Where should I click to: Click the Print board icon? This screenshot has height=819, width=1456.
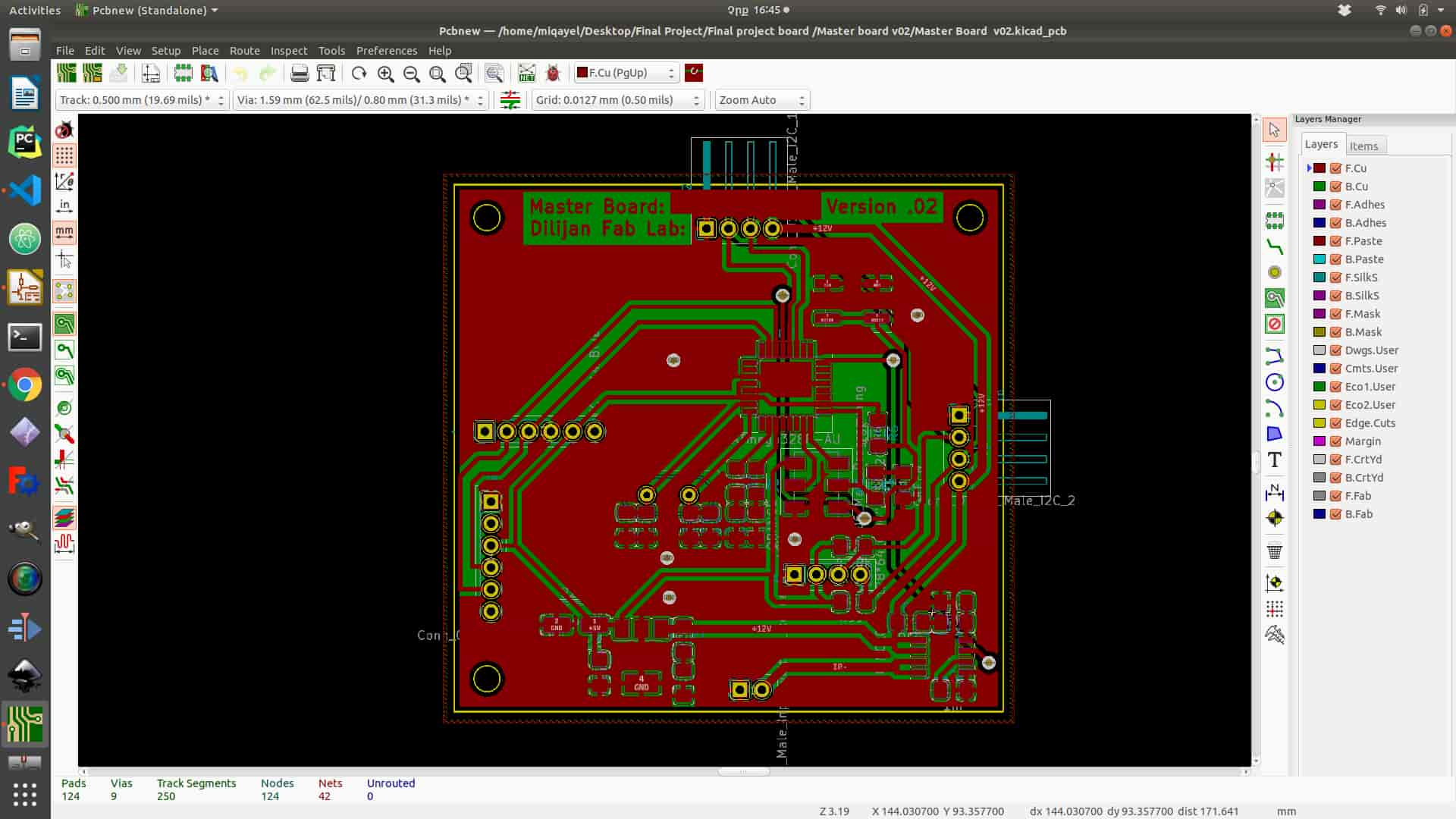point(300,74)
